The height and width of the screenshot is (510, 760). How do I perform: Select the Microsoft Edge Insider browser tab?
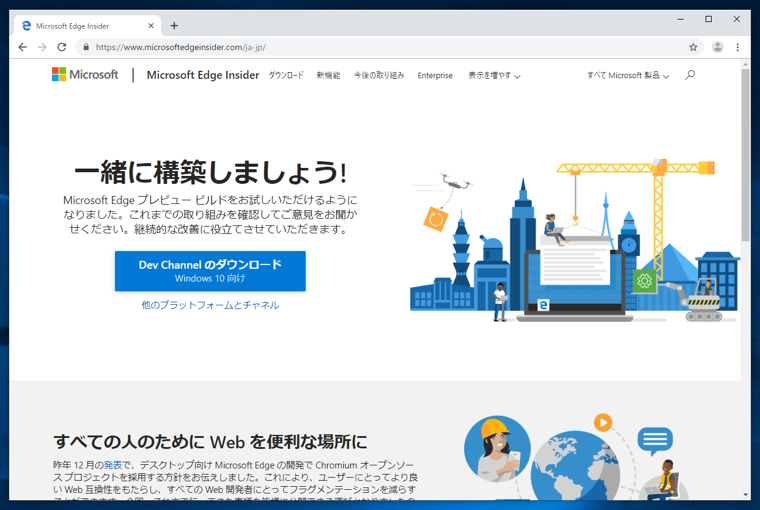coord(87,26)
